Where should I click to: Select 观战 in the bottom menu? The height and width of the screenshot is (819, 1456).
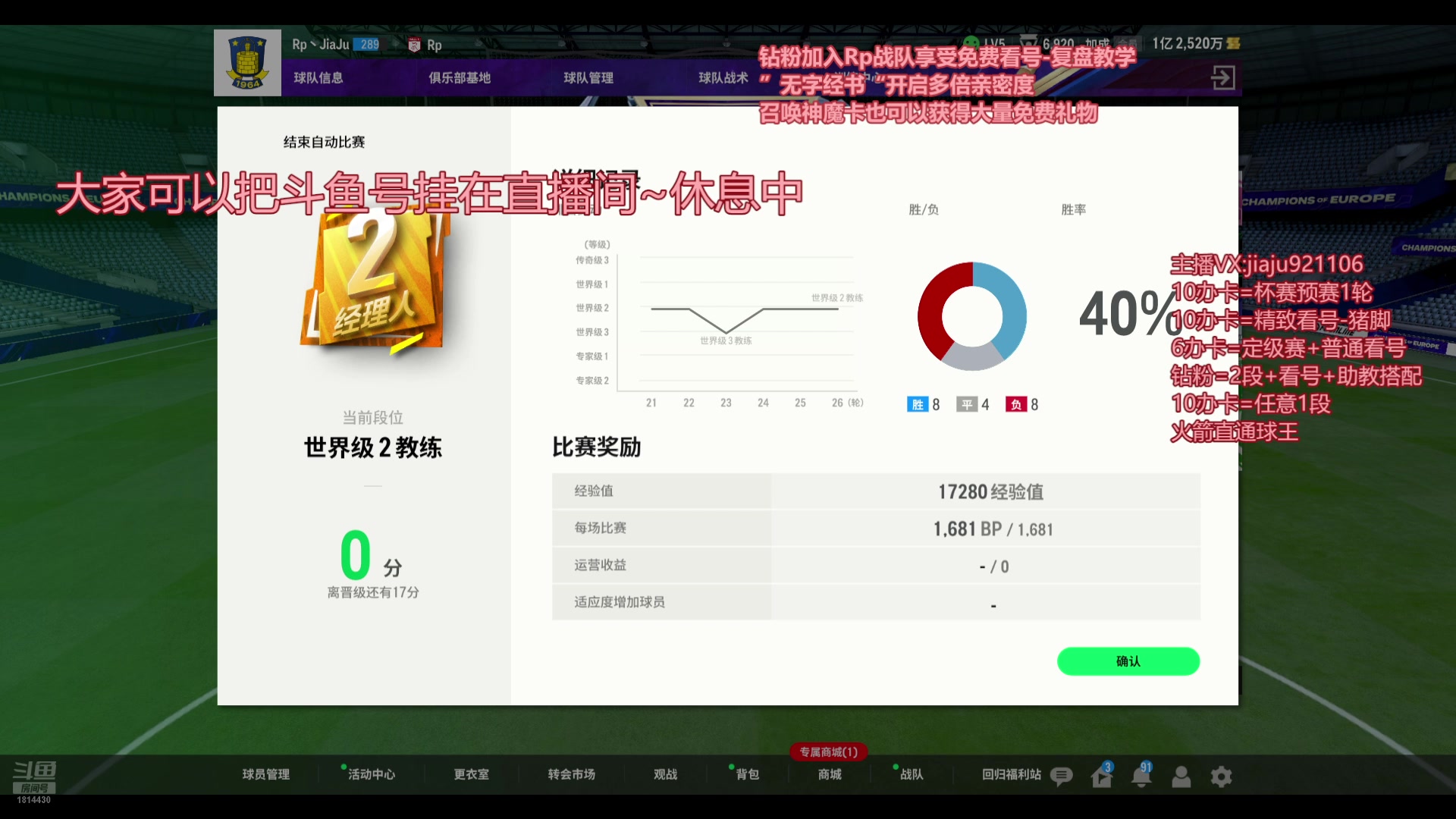click(x=666, y=774)
